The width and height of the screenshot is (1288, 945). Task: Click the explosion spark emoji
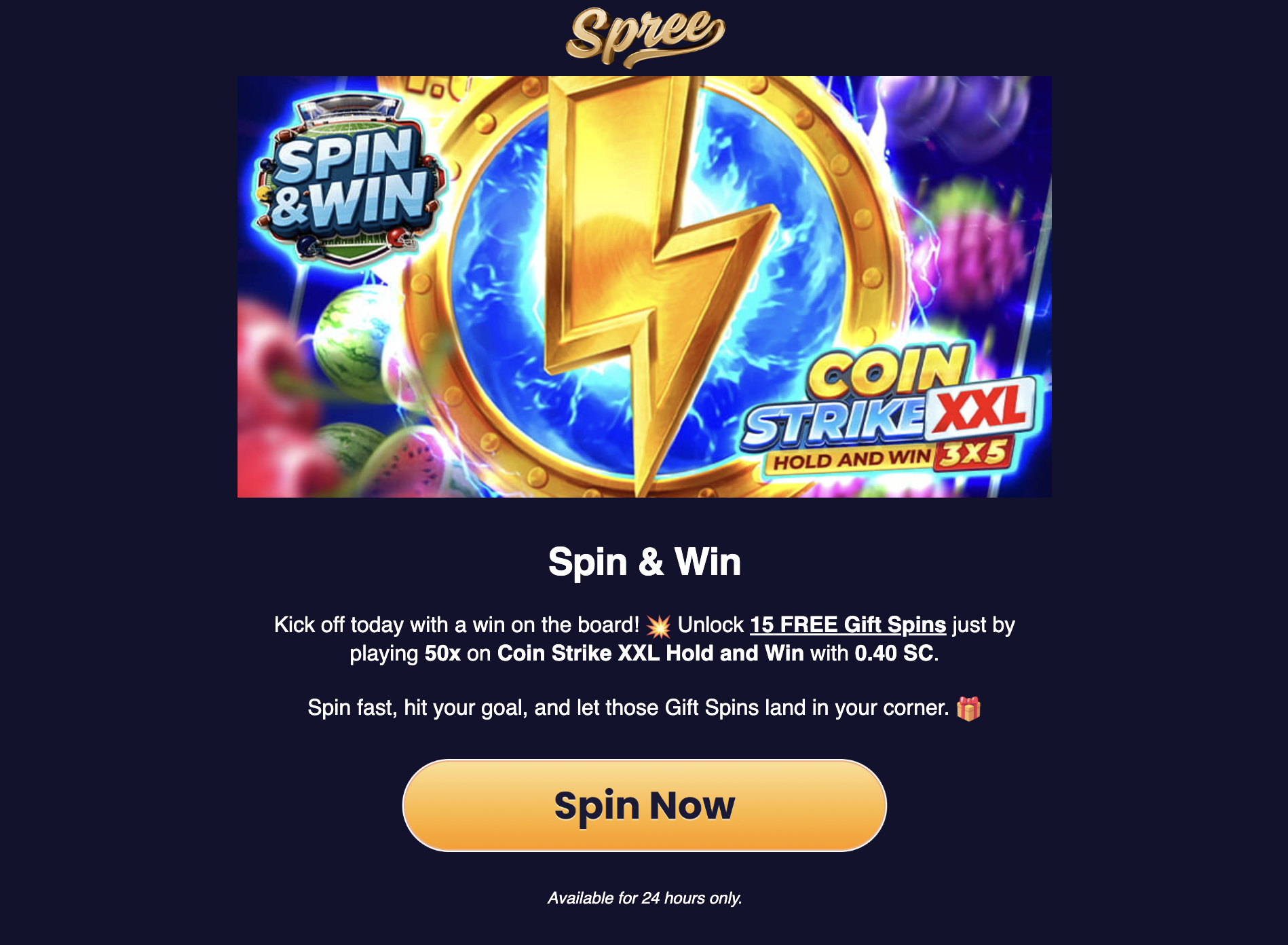pos(658,626)
